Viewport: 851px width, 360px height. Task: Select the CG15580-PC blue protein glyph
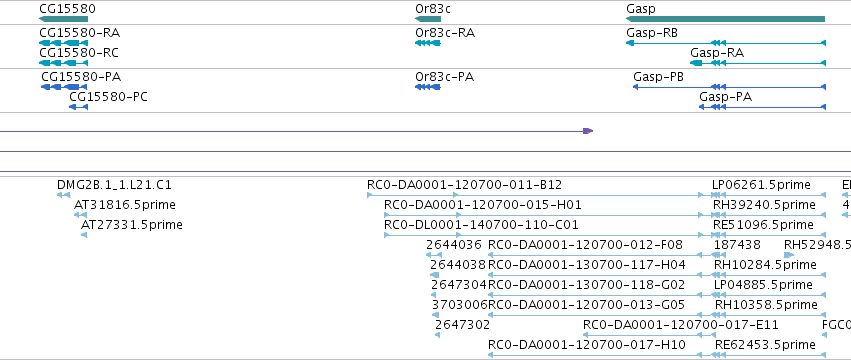[78, 107]
